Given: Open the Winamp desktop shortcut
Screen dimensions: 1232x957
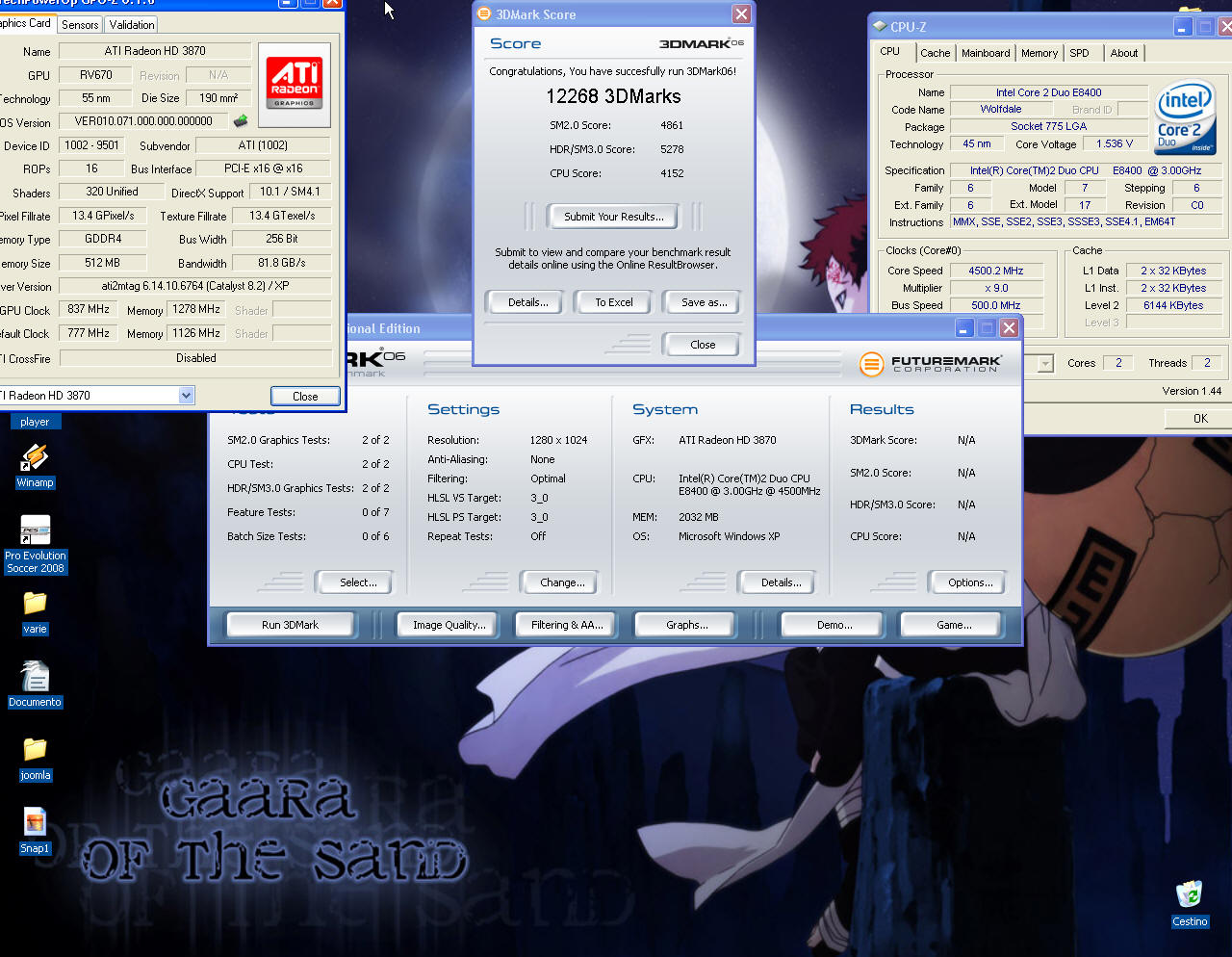Looking at the screenshot, I should (x=35, y=457).
